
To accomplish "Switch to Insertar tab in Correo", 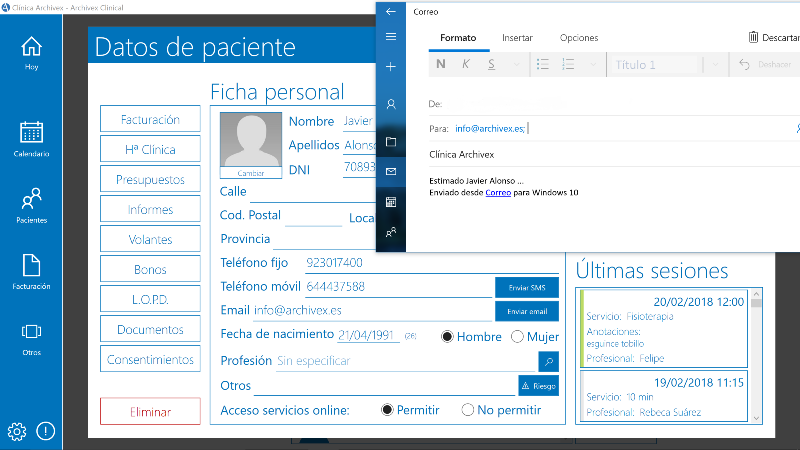I will (517, 38).
